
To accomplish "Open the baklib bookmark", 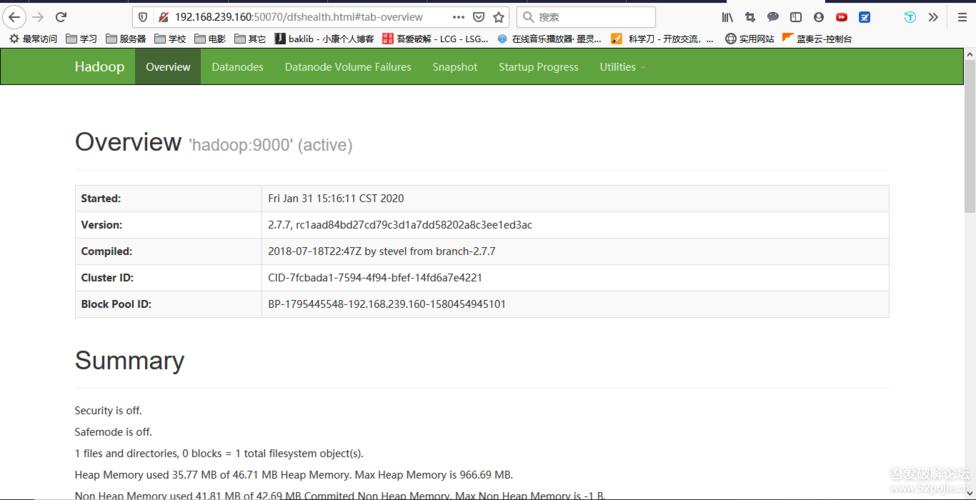I will [324, 39].
